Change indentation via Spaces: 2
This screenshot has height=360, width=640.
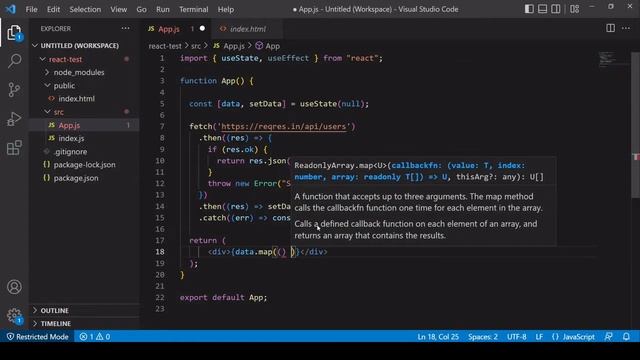(483, 337)
